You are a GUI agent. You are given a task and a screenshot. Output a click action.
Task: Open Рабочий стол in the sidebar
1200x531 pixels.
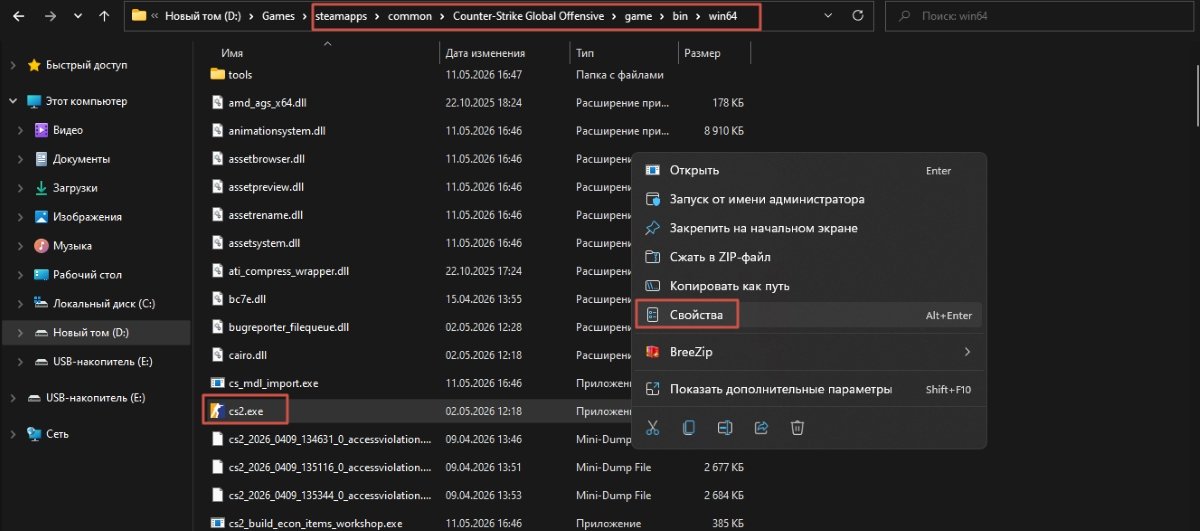87,275
